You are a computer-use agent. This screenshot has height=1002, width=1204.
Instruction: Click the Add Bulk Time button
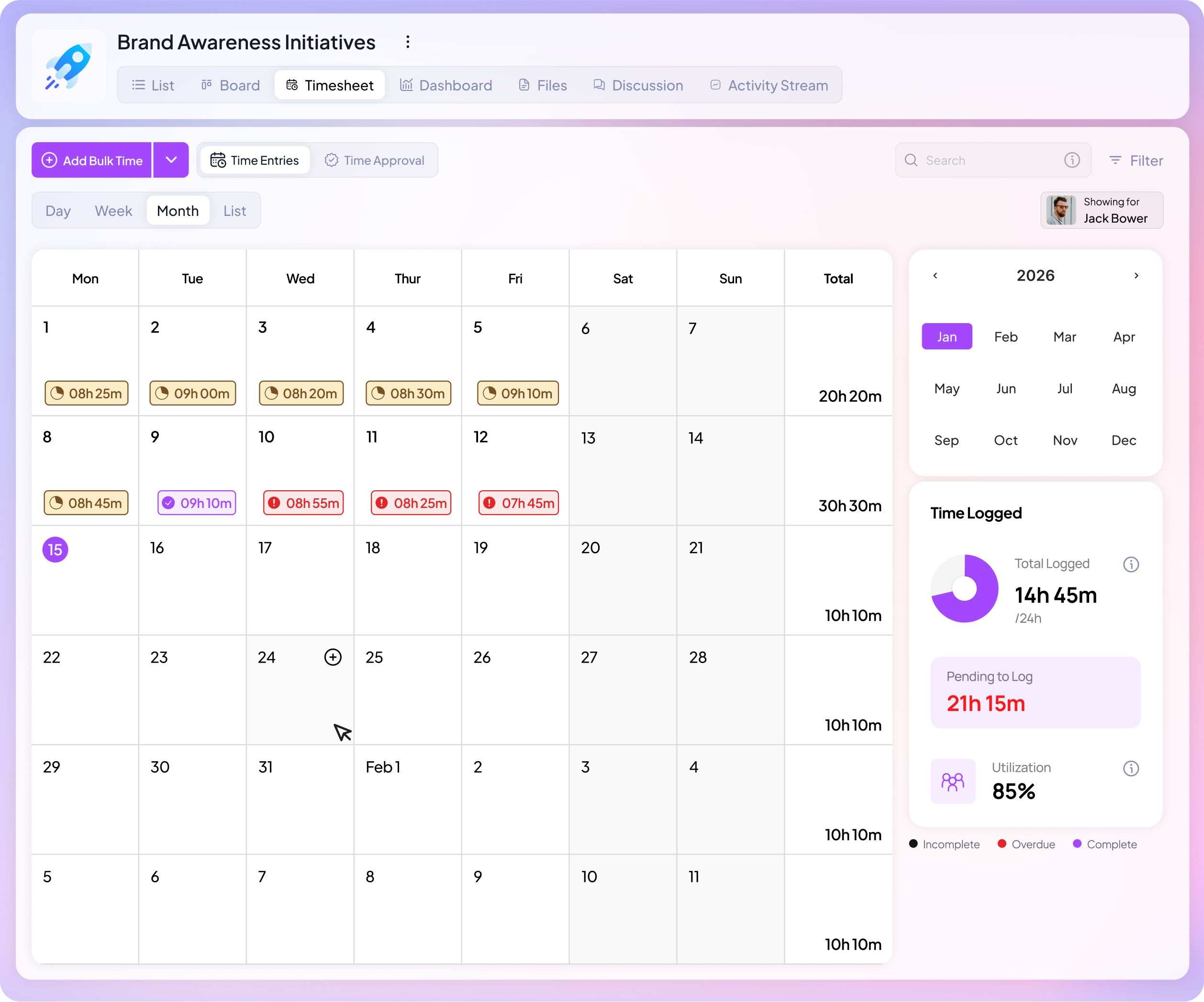(92, 160)
